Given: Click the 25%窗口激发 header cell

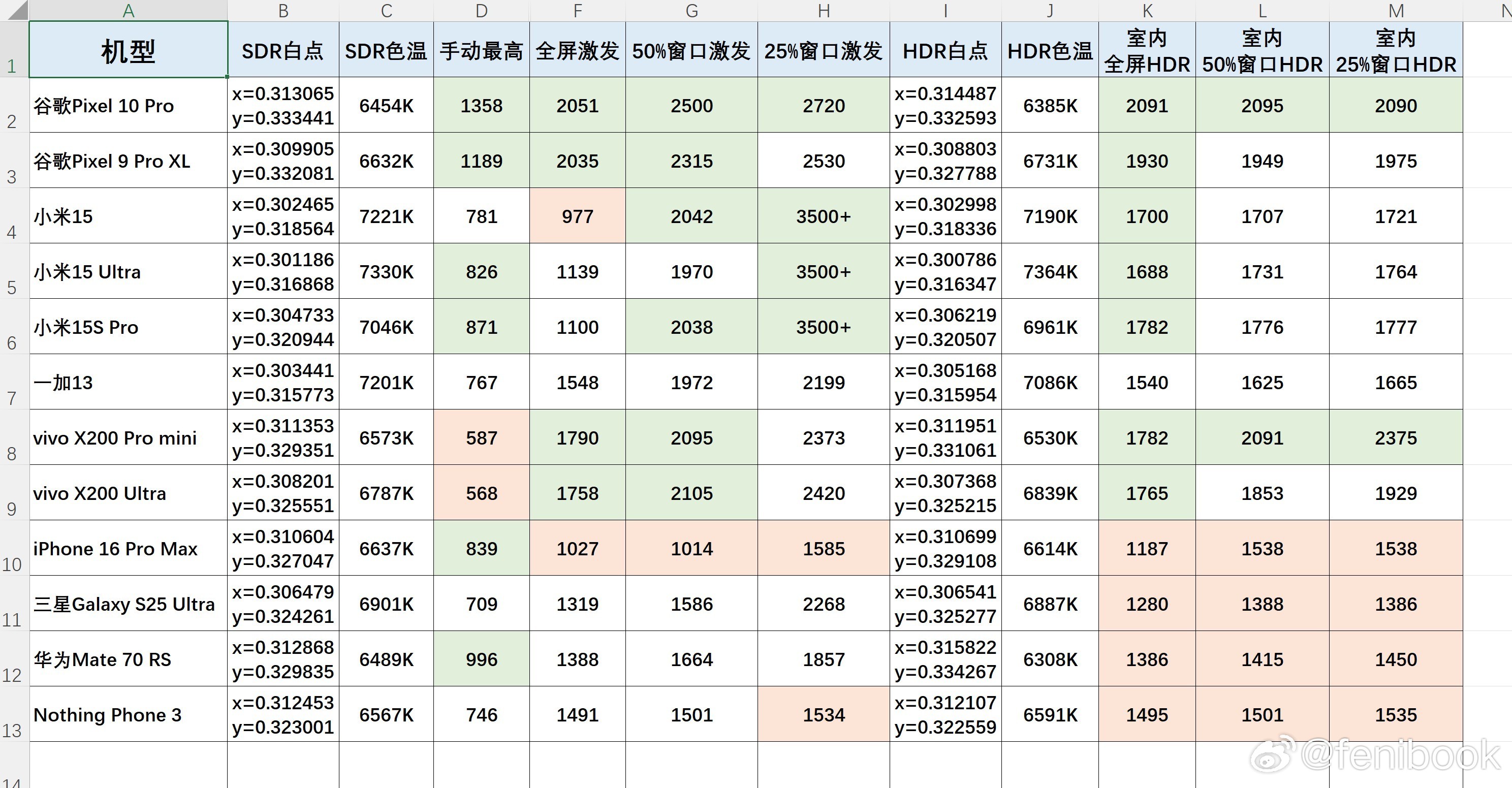Looking at the screenshot, I should coord(824,49).
